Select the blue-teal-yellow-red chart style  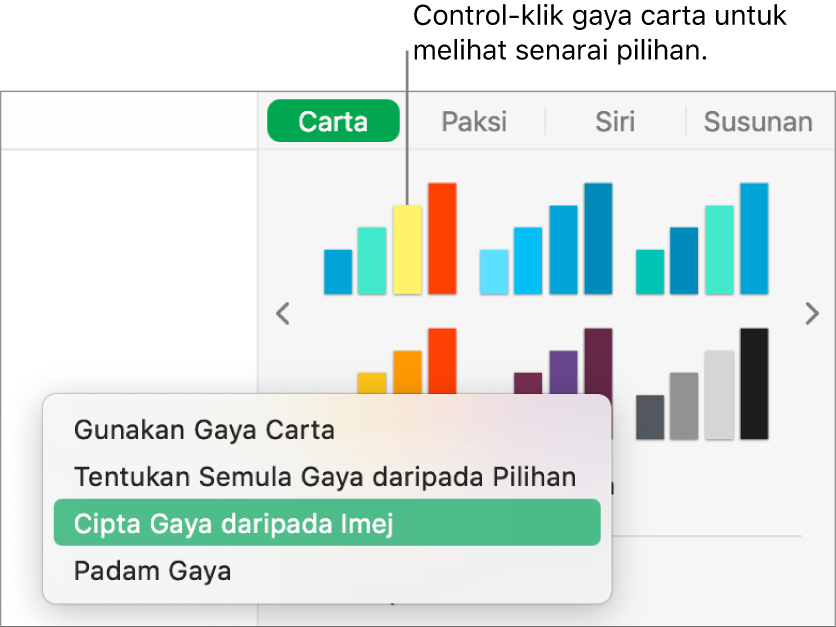pyautogui.click(x=390, y=238)
